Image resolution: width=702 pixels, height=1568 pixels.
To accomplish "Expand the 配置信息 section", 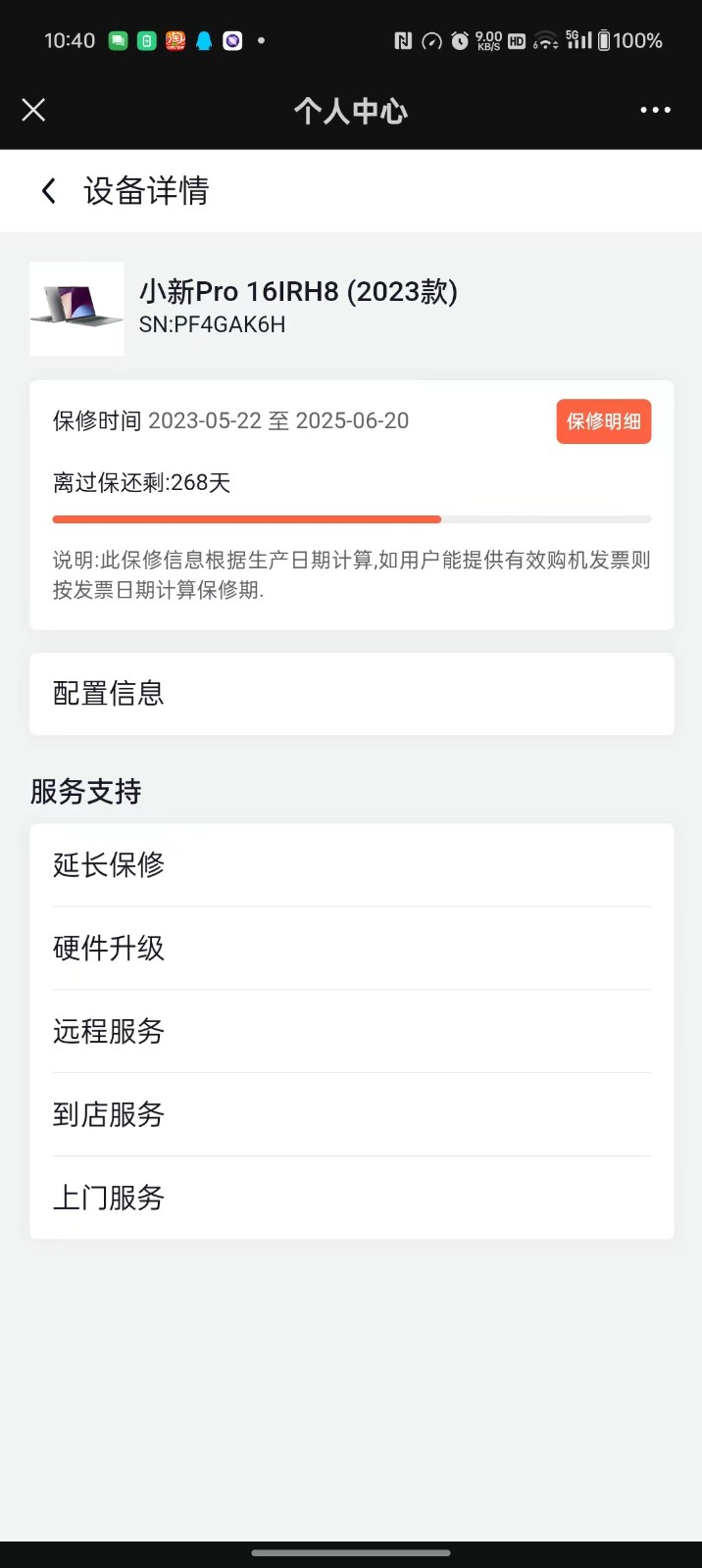I will coord(352,694).
